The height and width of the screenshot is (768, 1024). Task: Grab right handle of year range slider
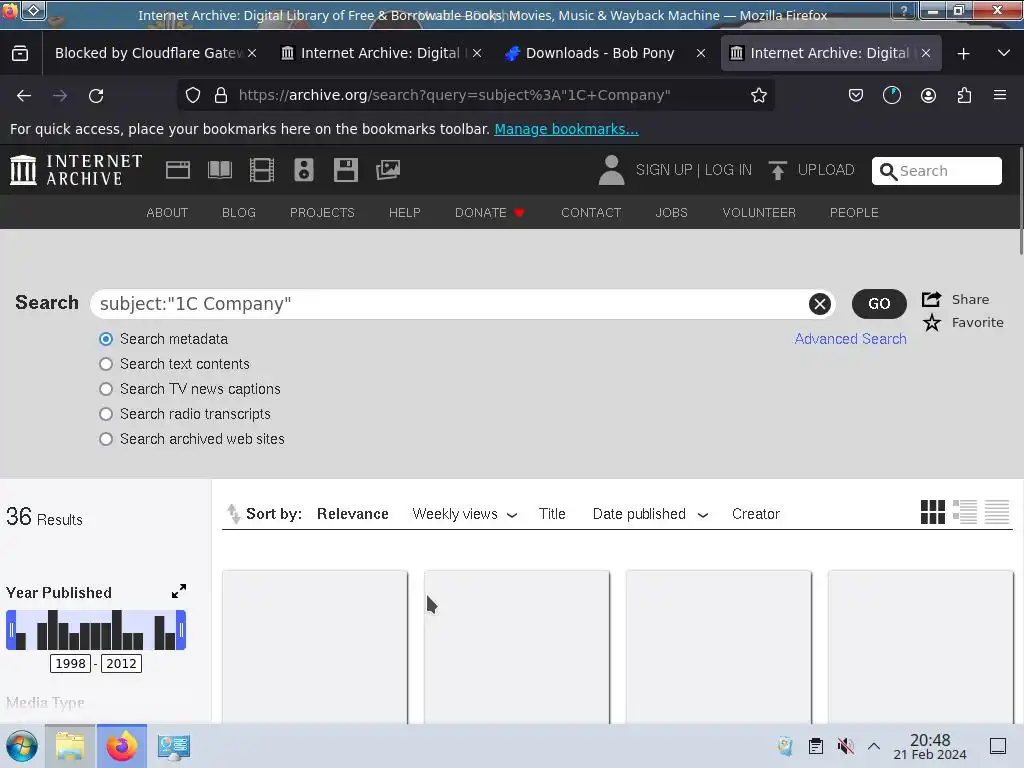pos(182,630)
